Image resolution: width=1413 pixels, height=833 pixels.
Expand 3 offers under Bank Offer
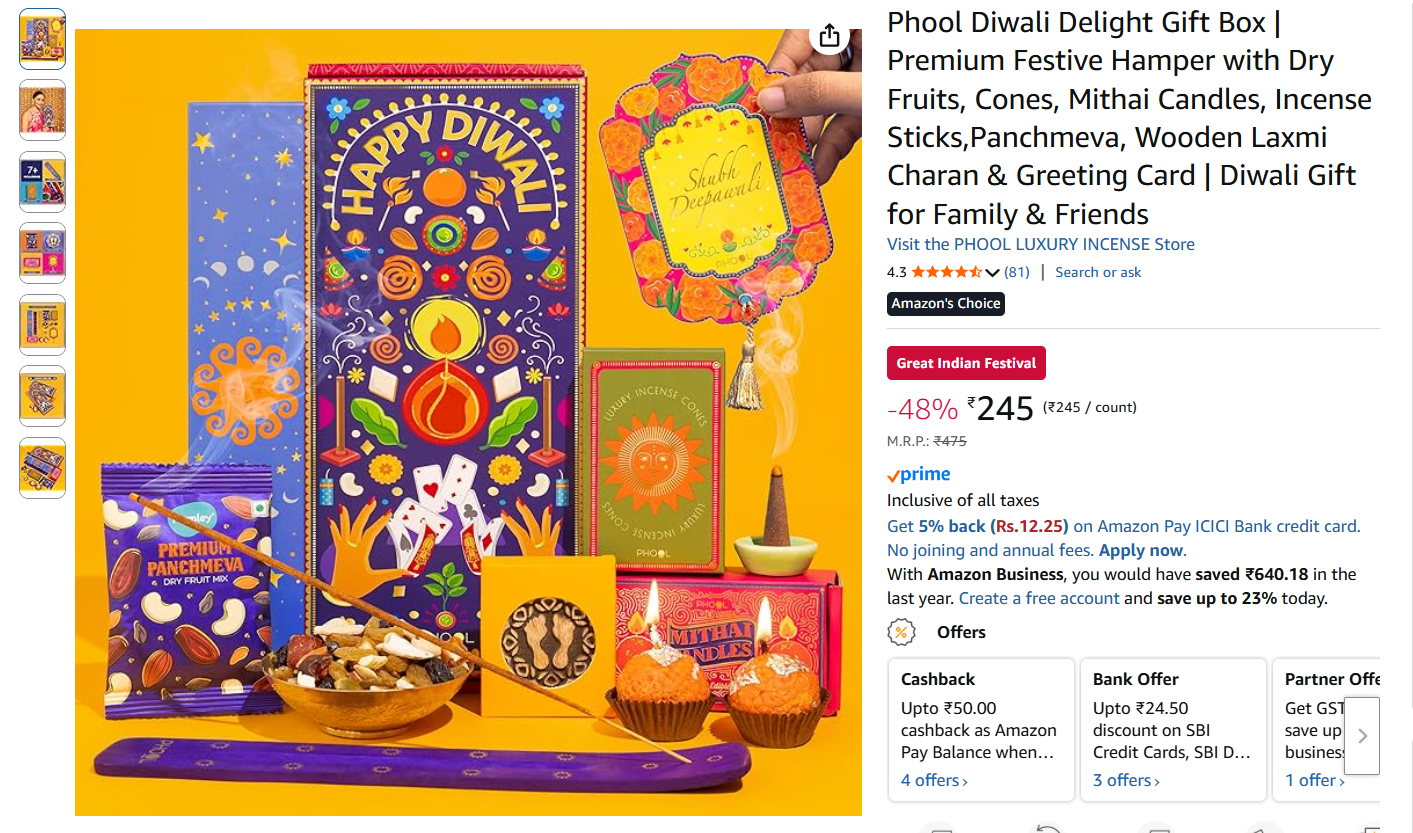click(1126, 780)
